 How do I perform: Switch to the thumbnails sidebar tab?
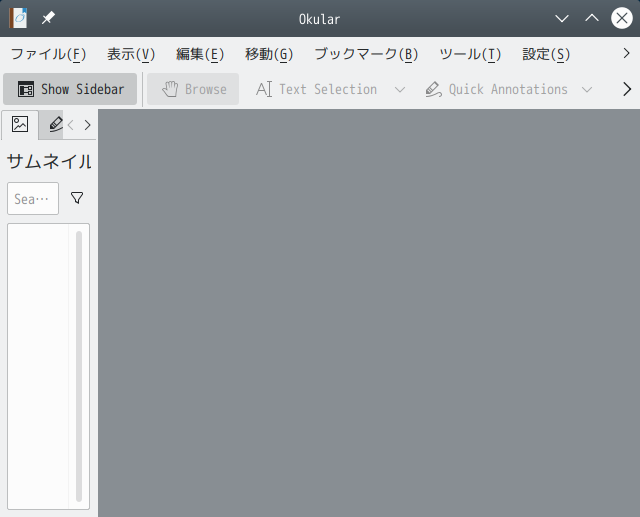tap(20, 124)
